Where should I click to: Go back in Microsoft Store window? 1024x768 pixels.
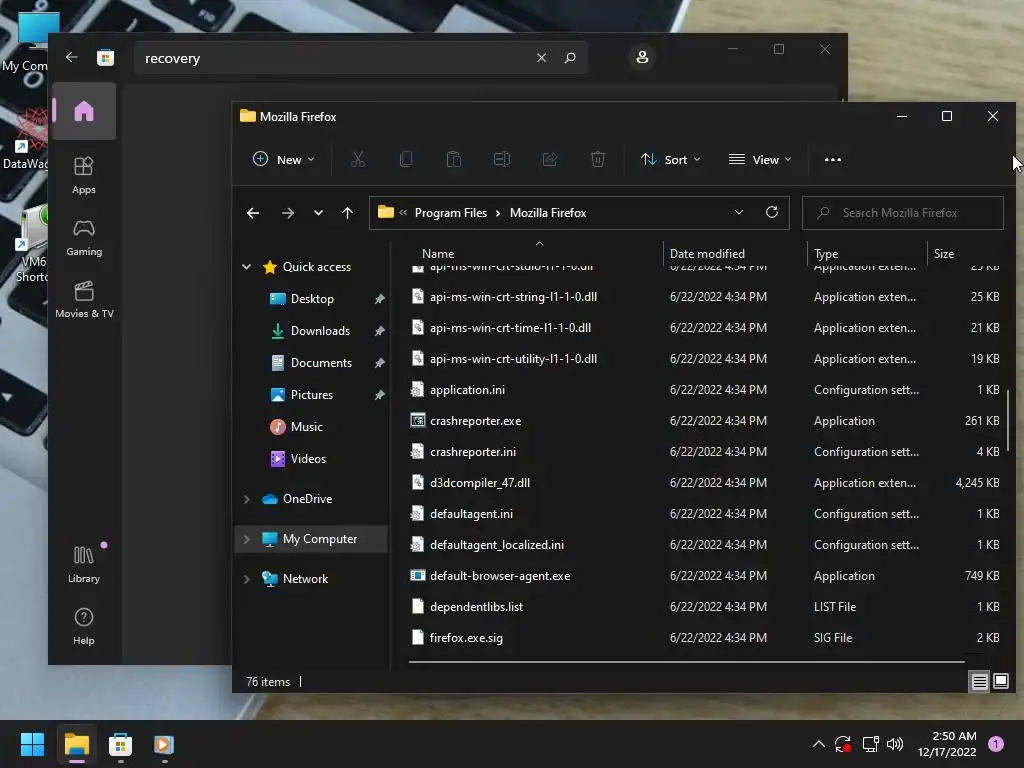[71, 57]
